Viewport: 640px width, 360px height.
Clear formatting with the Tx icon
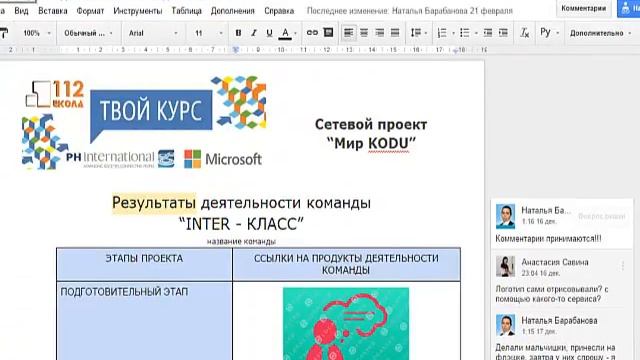pyautogui.click(x=525, y=33)
